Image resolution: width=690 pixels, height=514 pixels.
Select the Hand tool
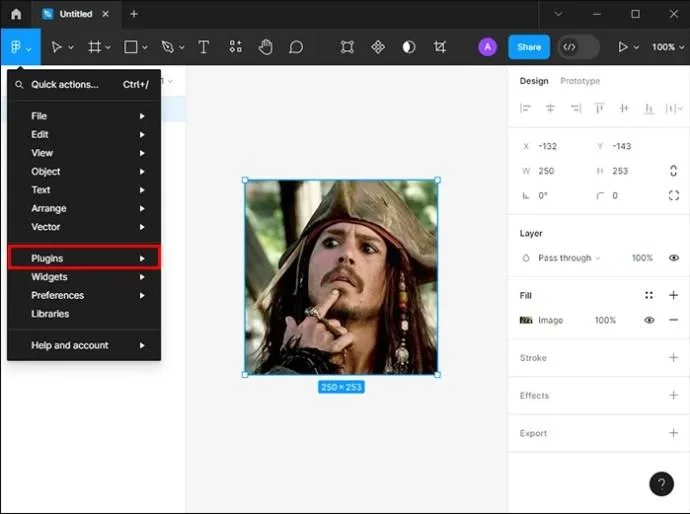click(265, 47)
